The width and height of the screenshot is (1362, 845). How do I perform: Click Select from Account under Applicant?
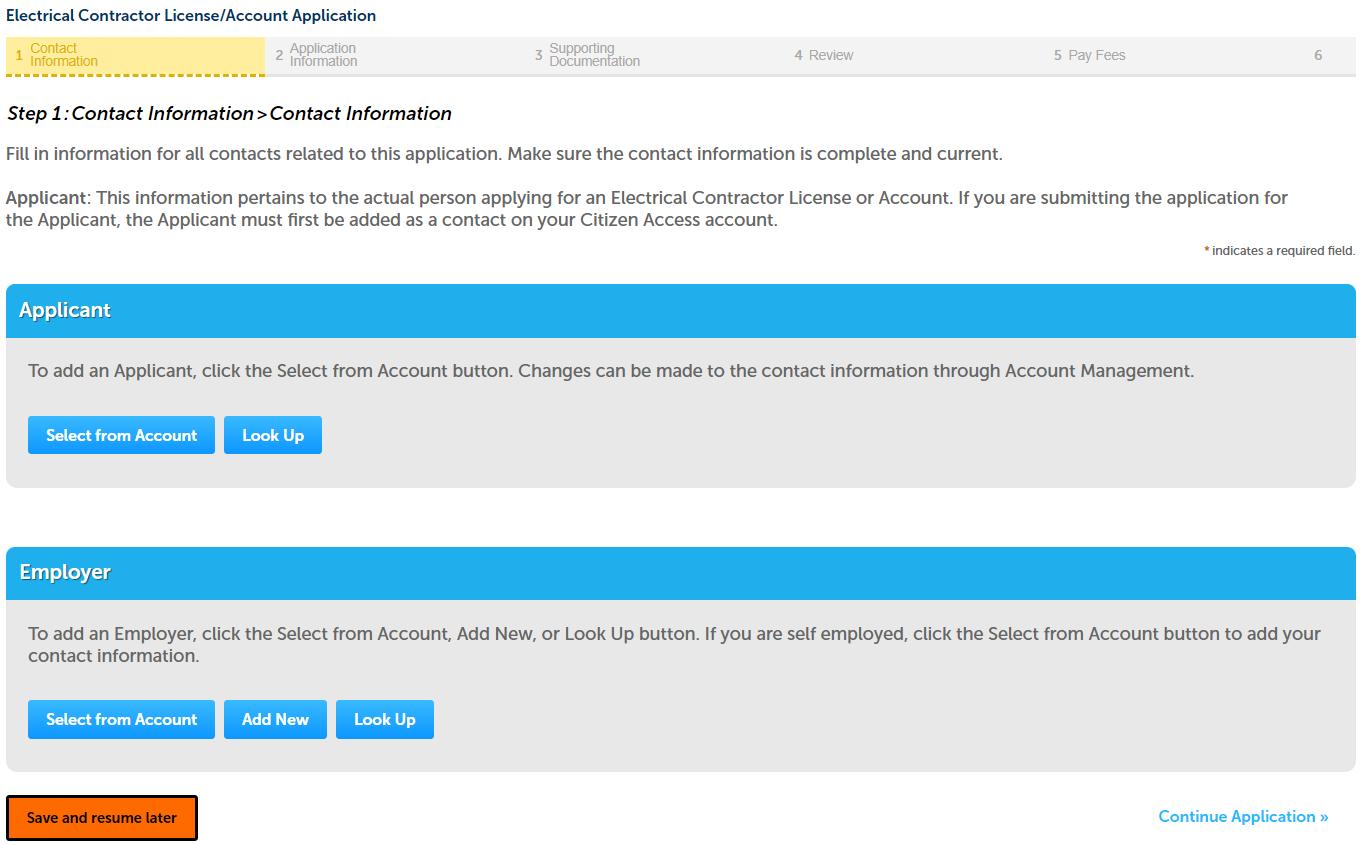tap(121, 435)
